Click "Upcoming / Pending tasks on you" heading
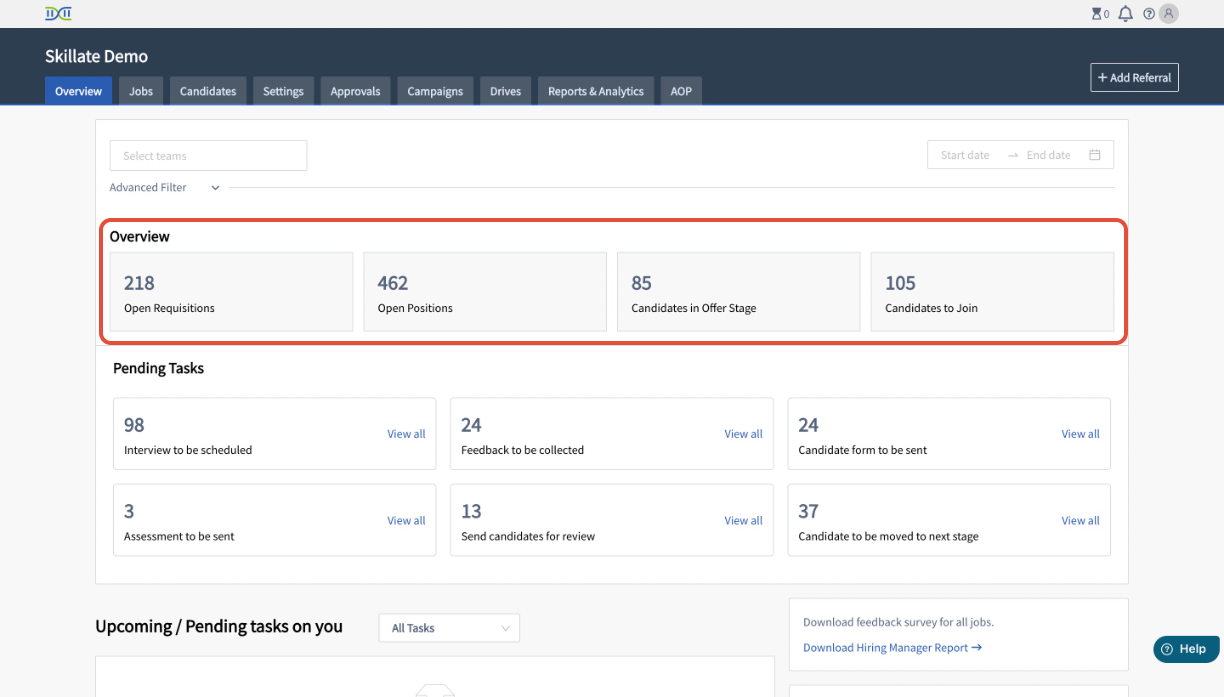The image size is (1224, 697). [219, 627]
